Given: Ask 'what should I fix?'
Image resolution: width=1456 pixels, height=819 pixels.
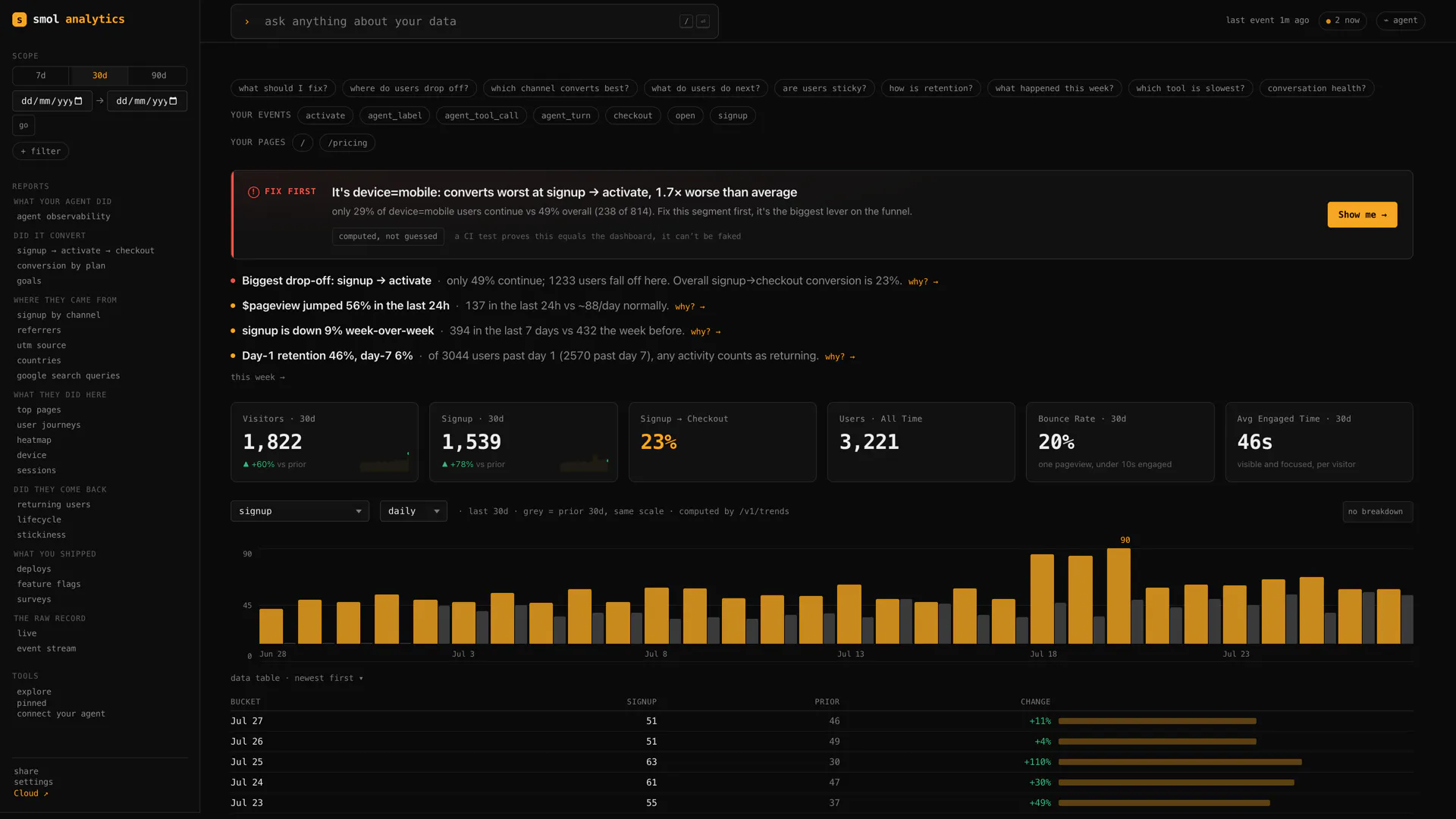Looking at the screenshot, I should point(283,89).
